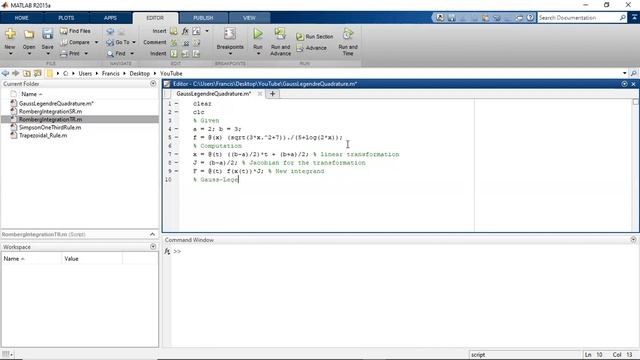The height and width of the screenshot is (360, 640).
Task: Click the Find magnifier icon in ribbon
Action: coord(110,53)
